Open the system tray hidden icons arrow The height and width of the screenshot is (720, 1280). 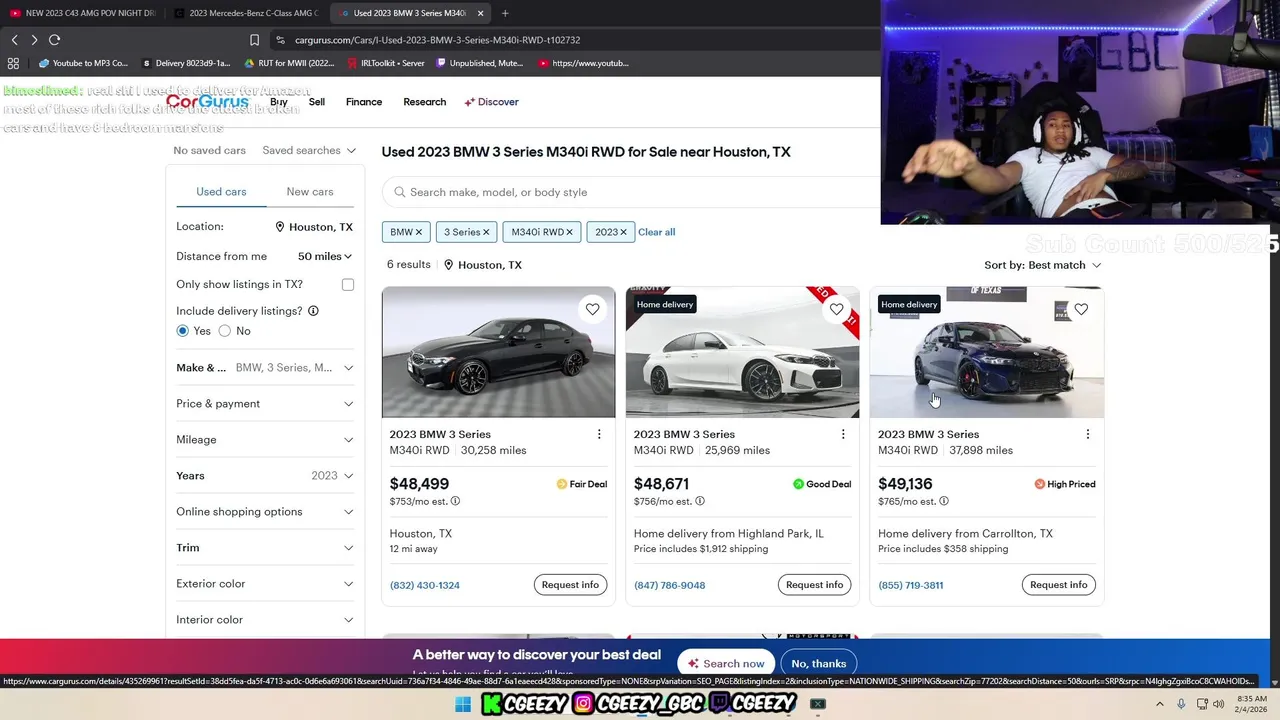(x=1160, y=704)
